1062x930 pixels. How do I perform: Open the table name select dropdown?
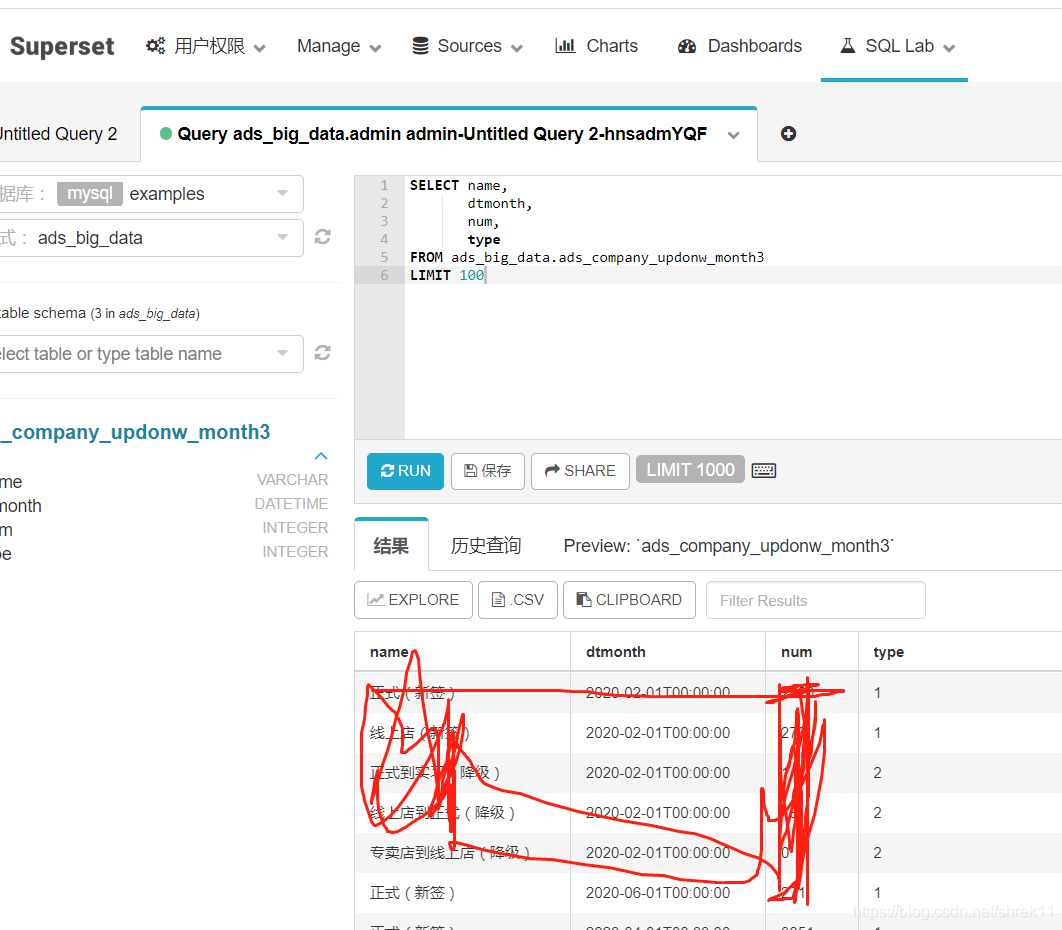point(150,354)
